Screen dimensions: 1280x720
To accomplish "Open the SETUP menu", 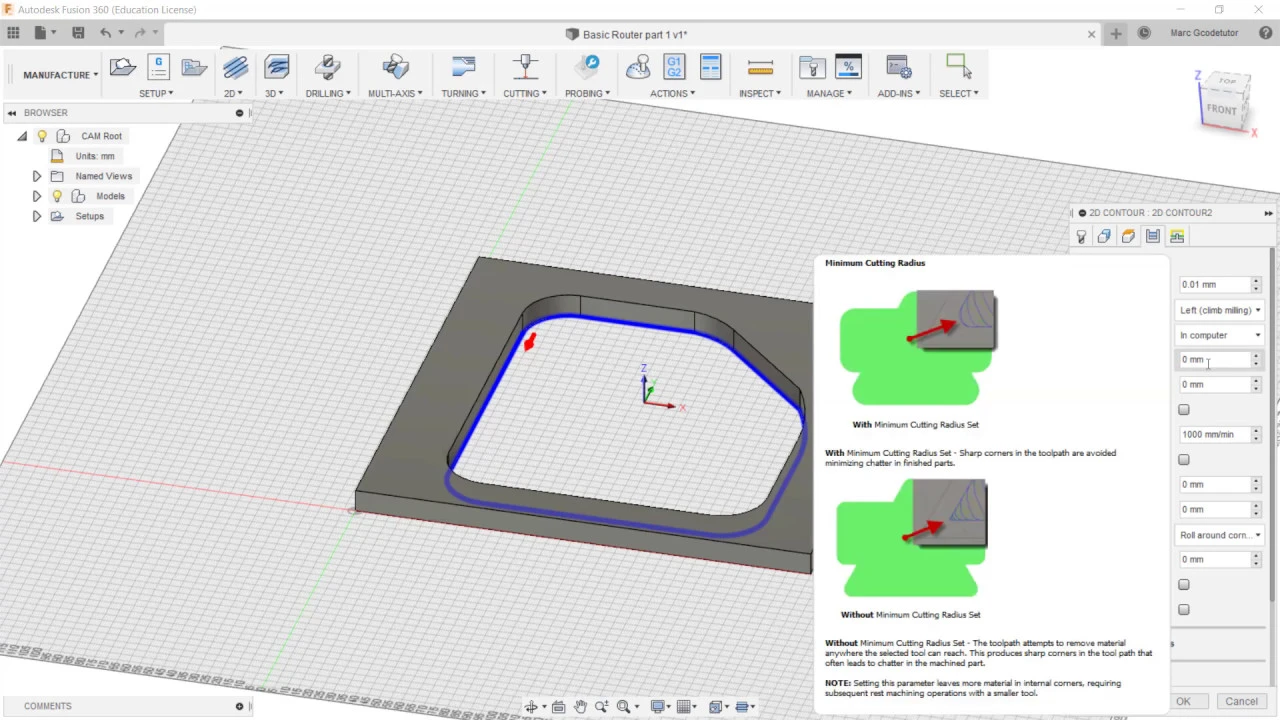I will tap(156, 93).
